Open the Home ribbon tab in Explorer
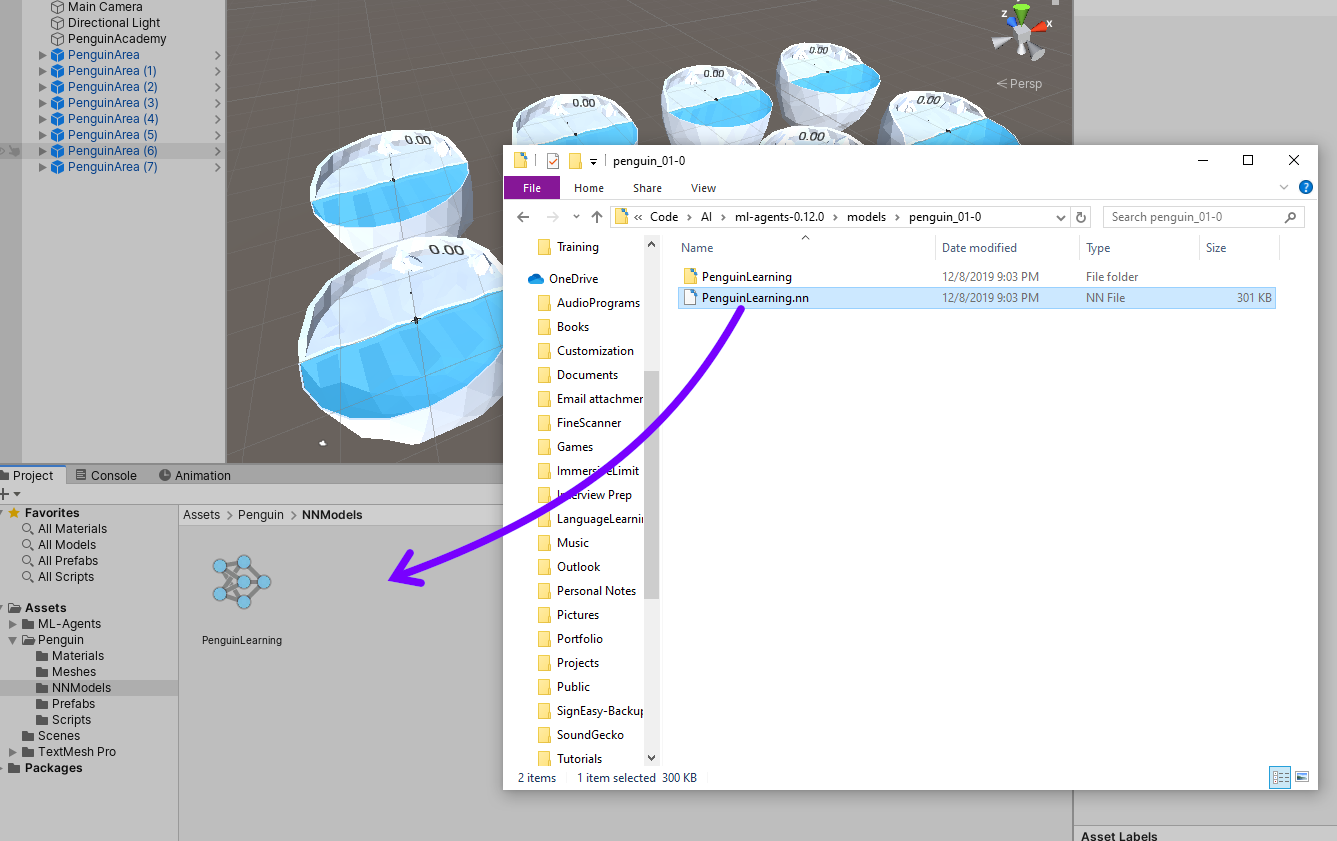 tap(589, 188)
